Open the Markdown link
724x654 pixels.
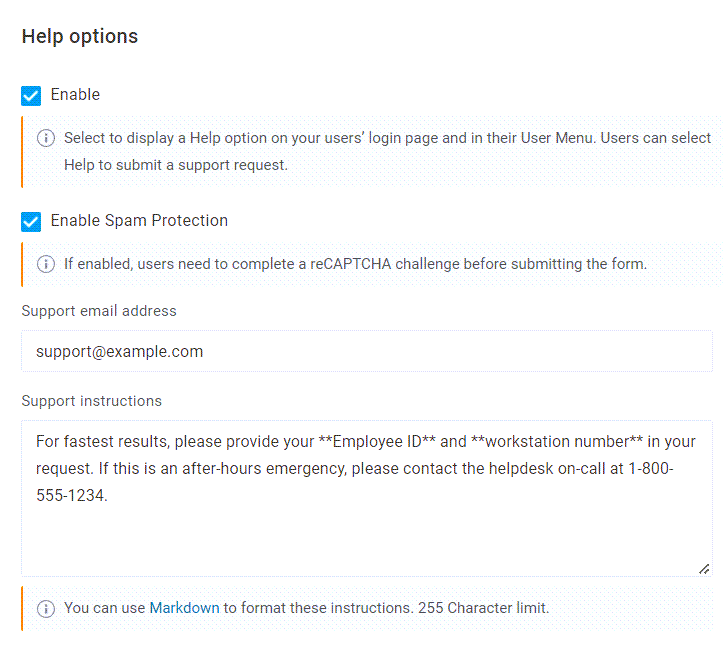184,608
